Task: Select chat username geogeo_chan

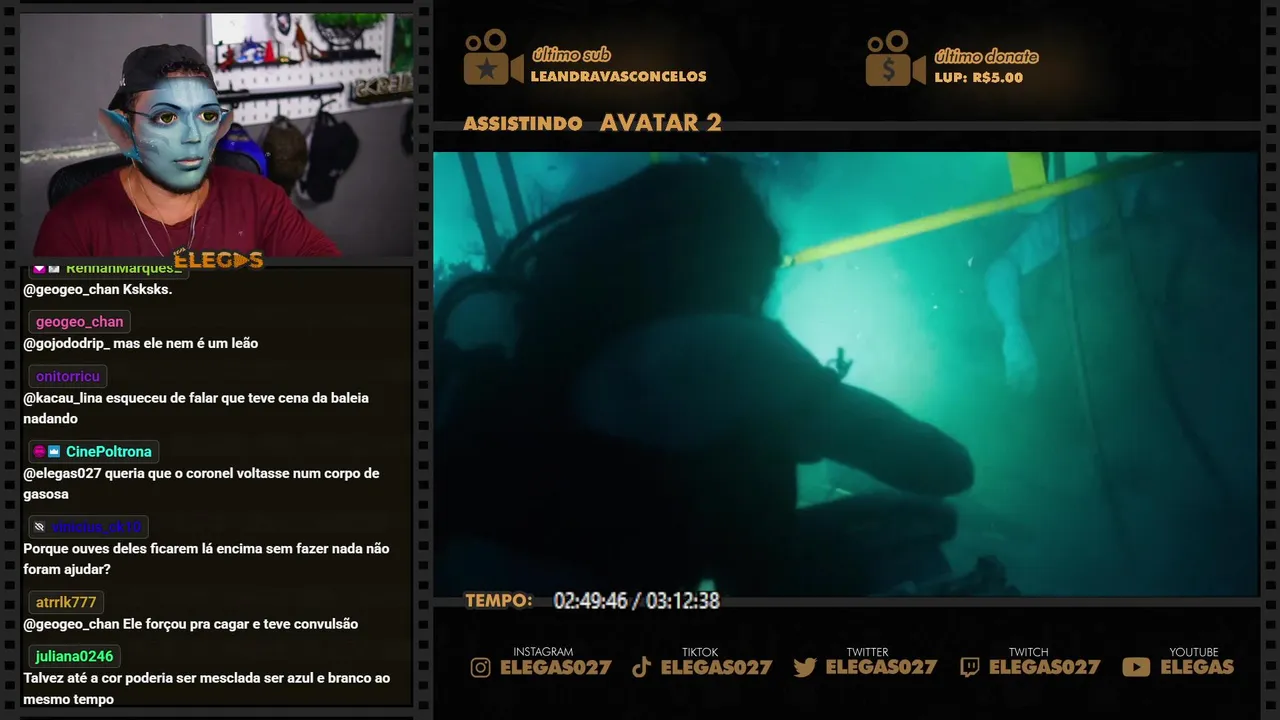Action: coord(80,321)
